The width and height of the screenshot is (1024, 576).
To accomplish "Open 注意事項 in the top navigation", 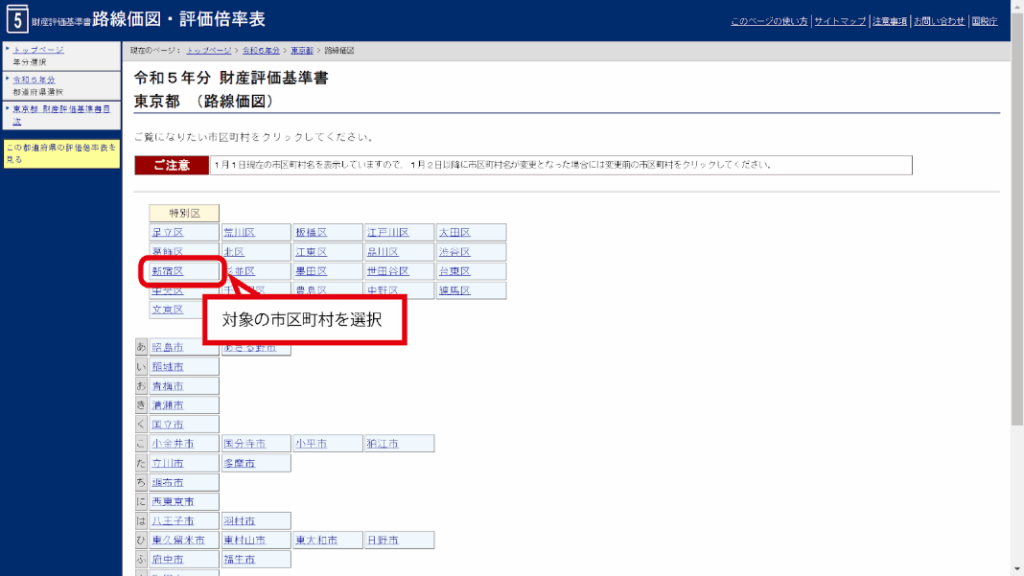I will pyautogui.click(x=889, y=21).
